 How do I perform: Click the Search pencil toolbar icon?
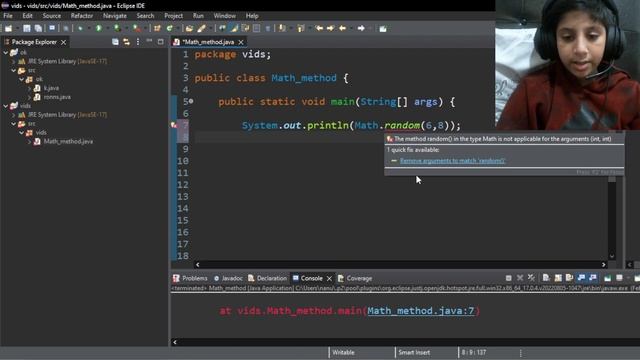click(x=201, y=28)
